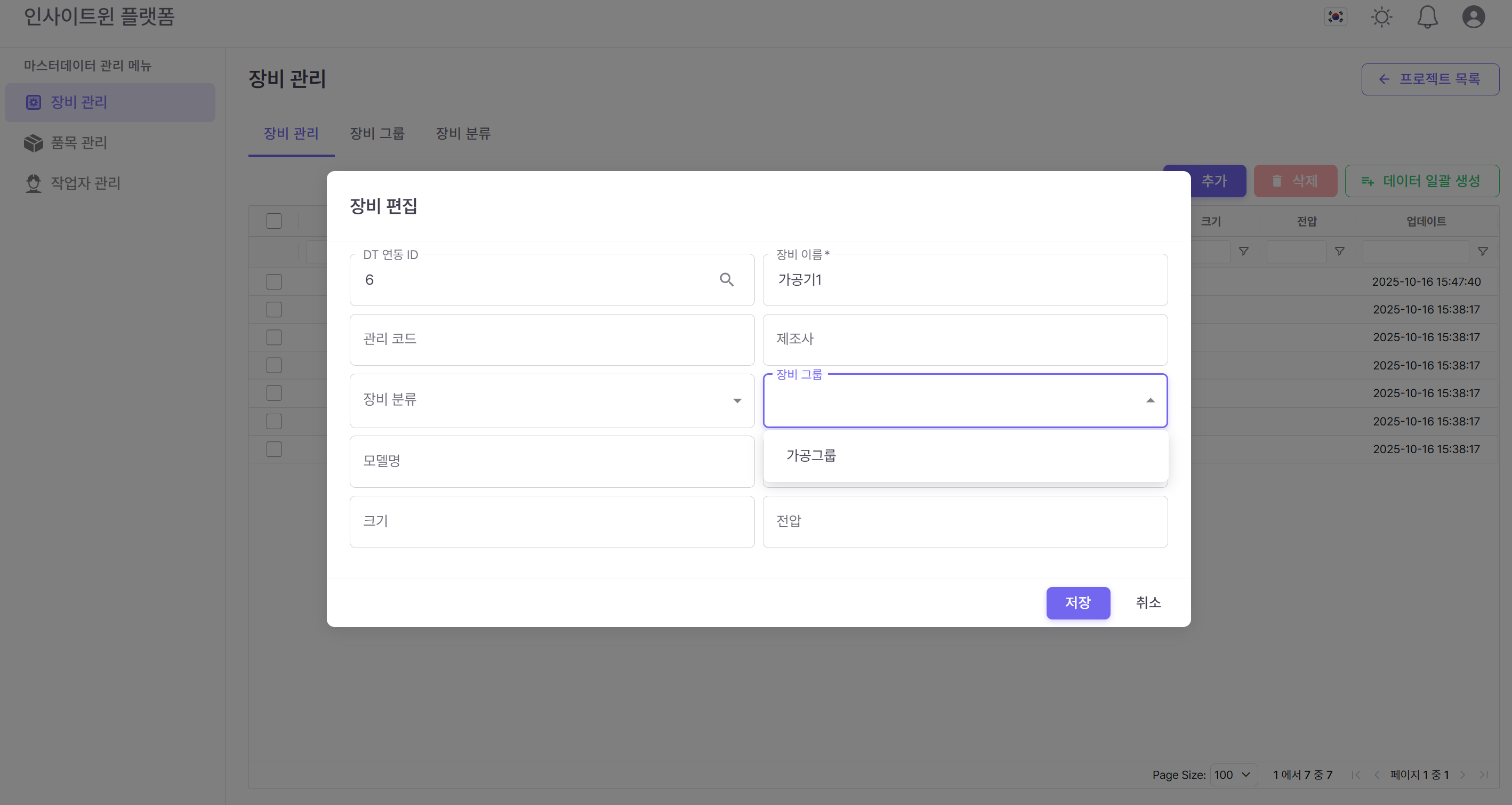The height and width of the screenshot is (805, 1512).
Task: Click the 저장 save button
Action: 1078,602
